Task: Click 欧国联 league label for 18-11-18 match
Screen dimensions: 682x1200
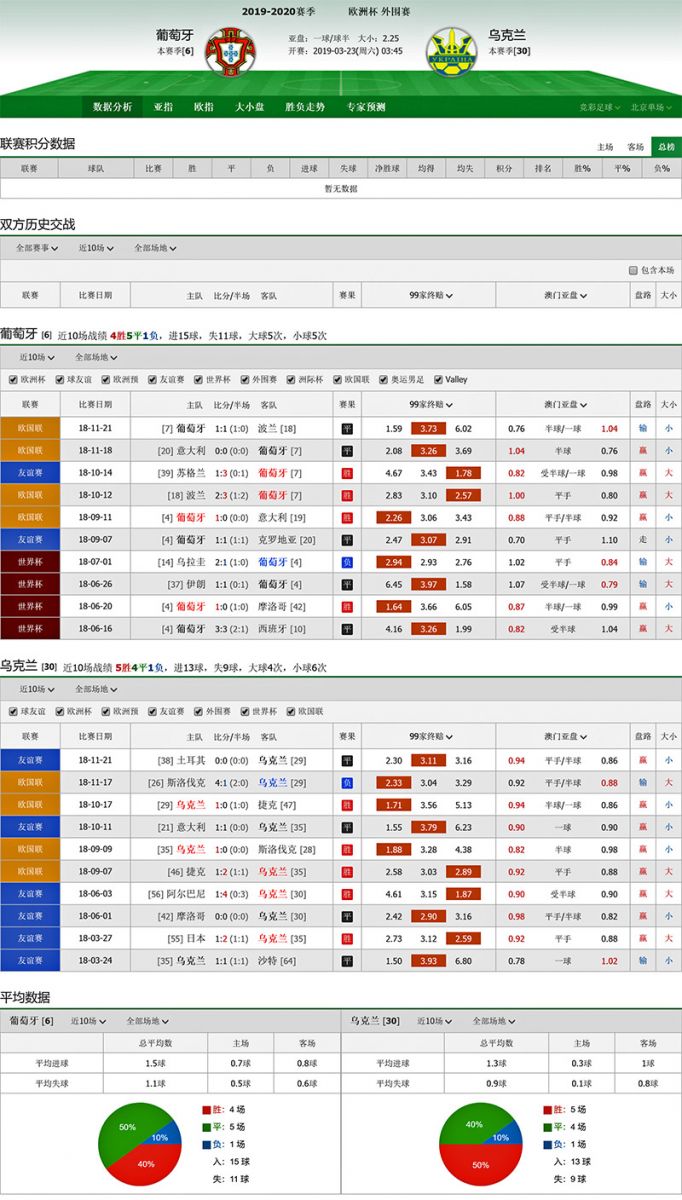Action: click(30, 451)
